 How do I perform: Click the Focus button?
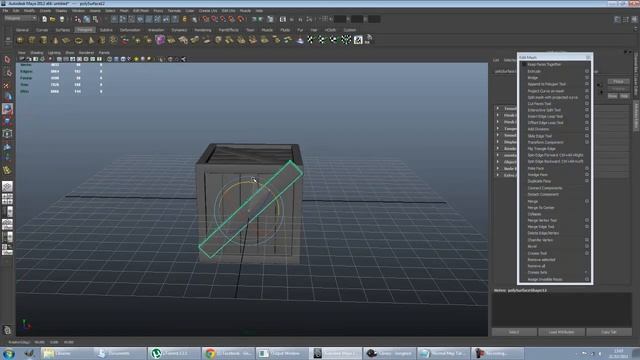(618, 81)
